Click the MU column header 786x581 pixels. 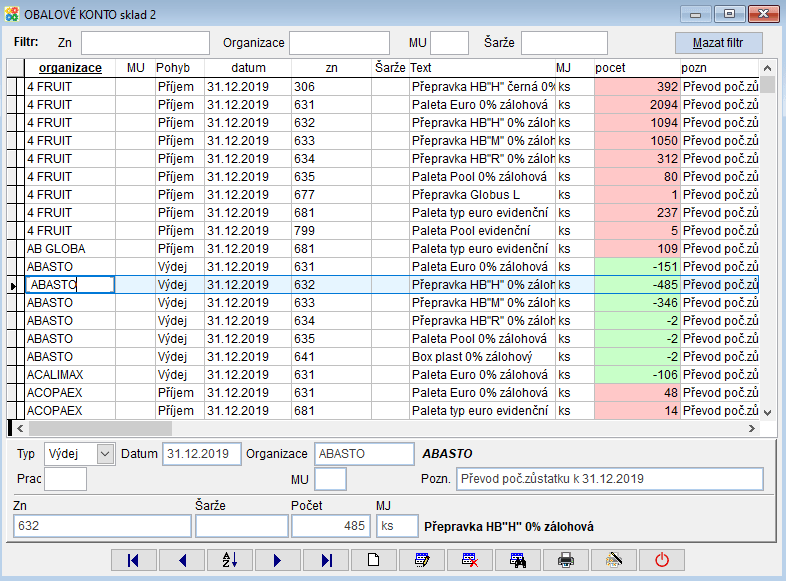[x=135, y=68]
